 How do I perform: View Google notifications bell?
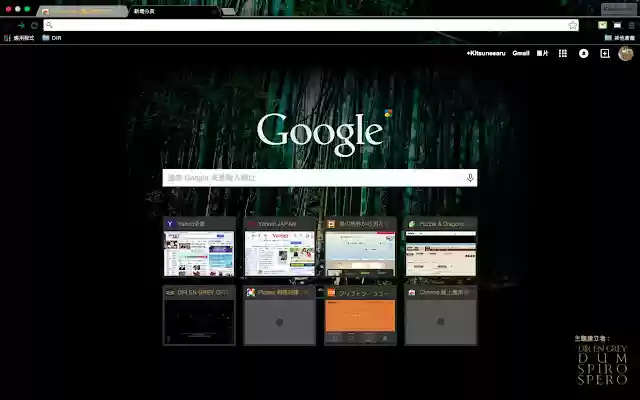tap(584, 53)
